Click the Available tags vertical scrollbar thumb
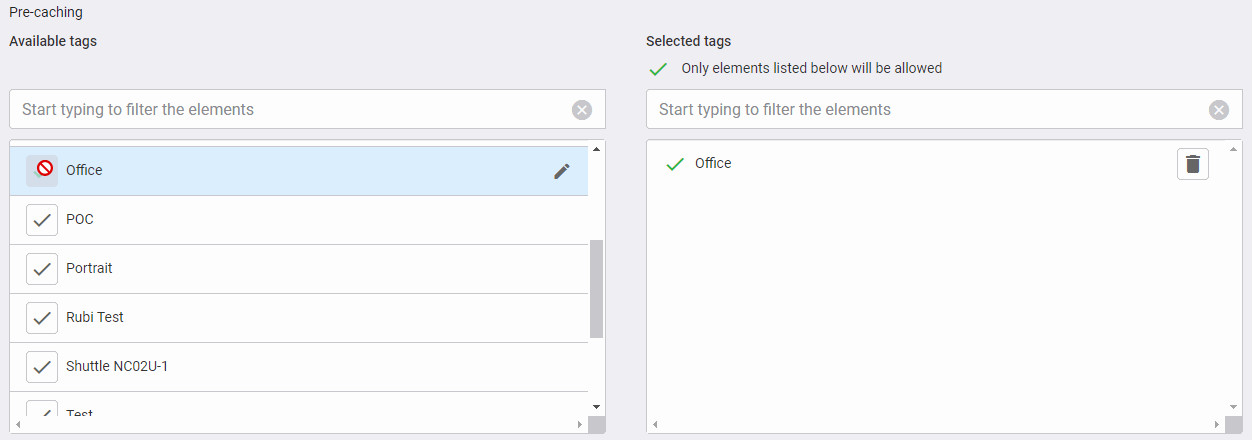Viewport: 1252px width, 440px height. pos(596,289)
